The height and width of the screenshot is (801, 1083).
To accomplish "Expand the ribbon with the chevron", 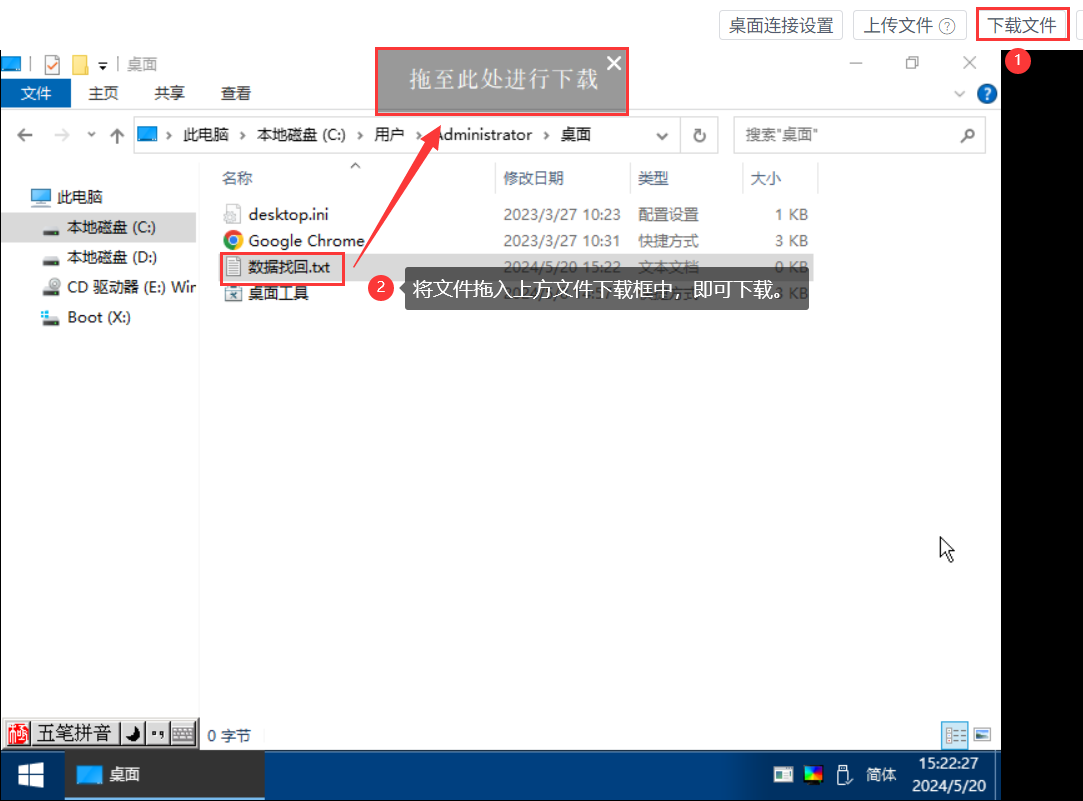I will click(961, 94).
